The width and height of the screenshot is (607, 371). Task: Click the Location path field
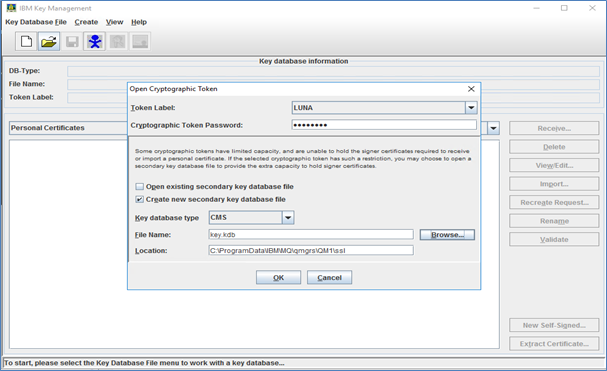(x=311, y=251)
